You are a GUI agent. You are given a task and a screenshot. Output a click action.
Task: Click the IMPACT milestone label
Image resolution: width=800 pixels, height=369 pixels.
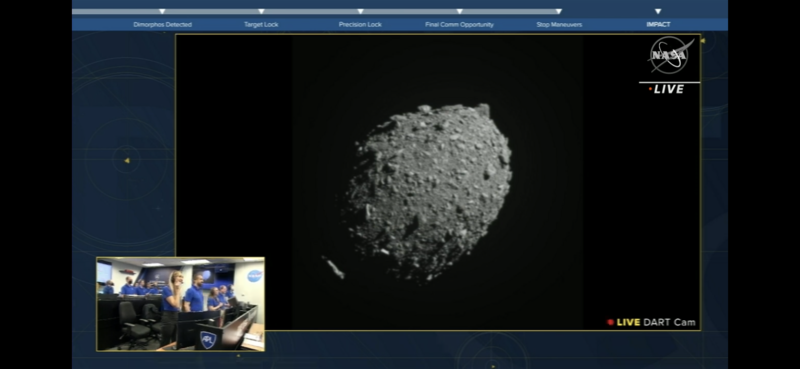(658, 24)
